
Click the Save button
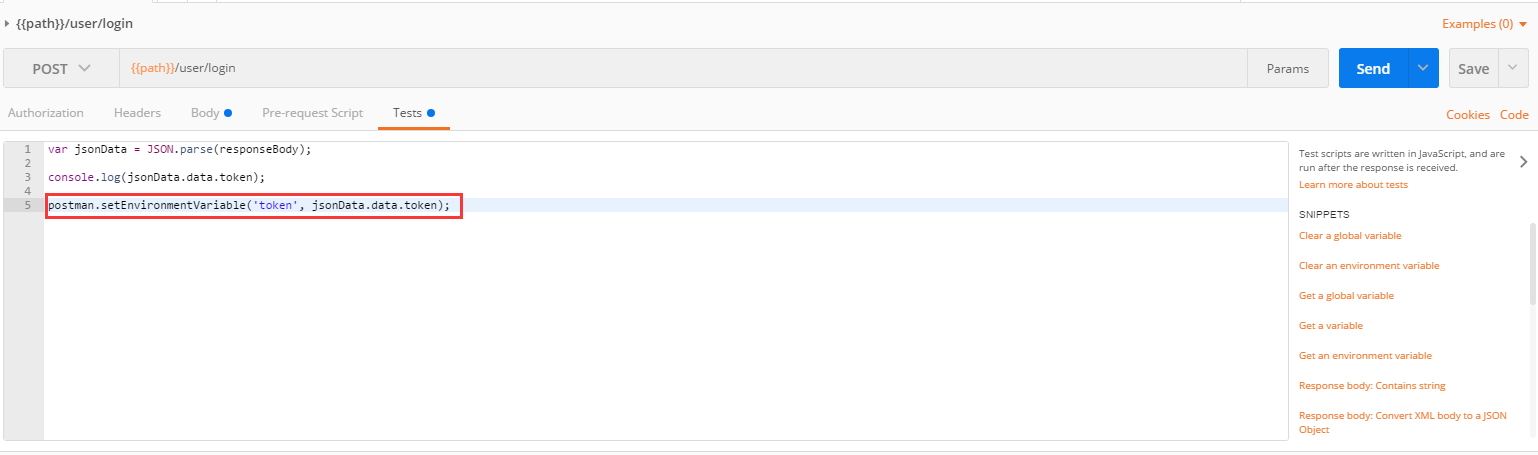pyautogui.click(x=1473, y=69)
